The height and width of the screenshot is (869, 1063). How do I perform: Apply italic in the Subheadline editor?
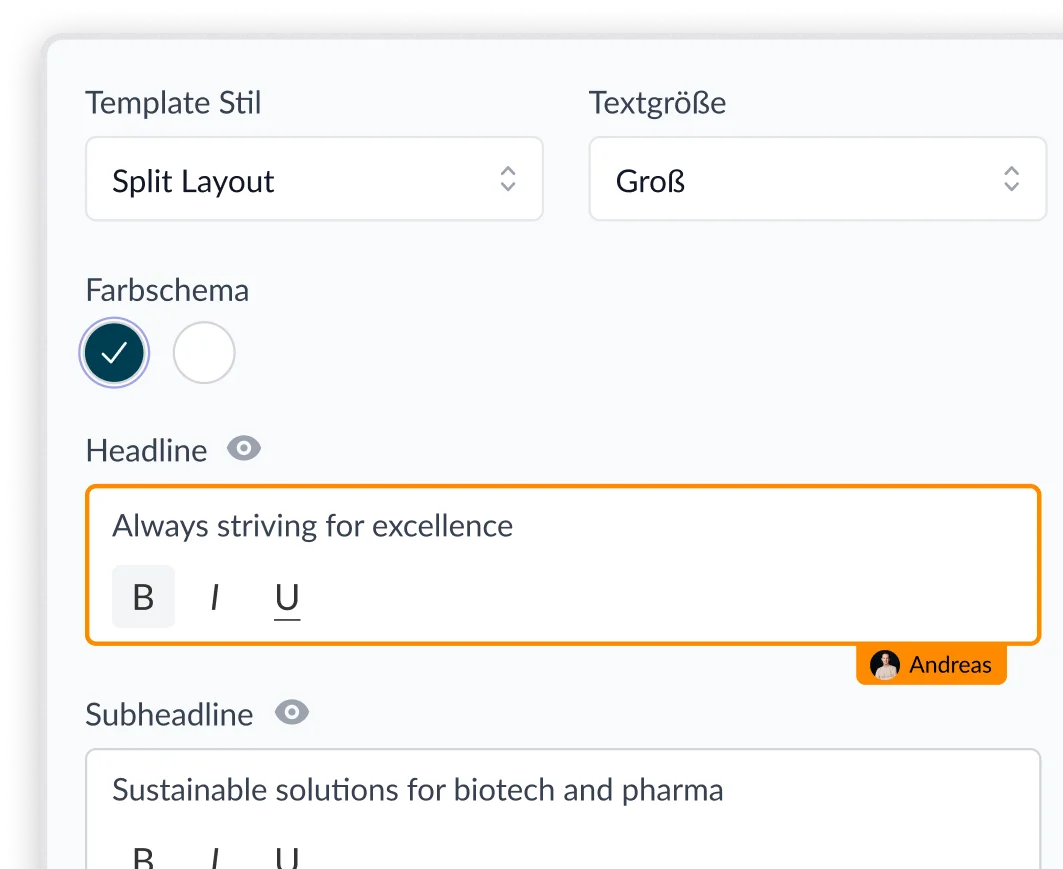214,858
